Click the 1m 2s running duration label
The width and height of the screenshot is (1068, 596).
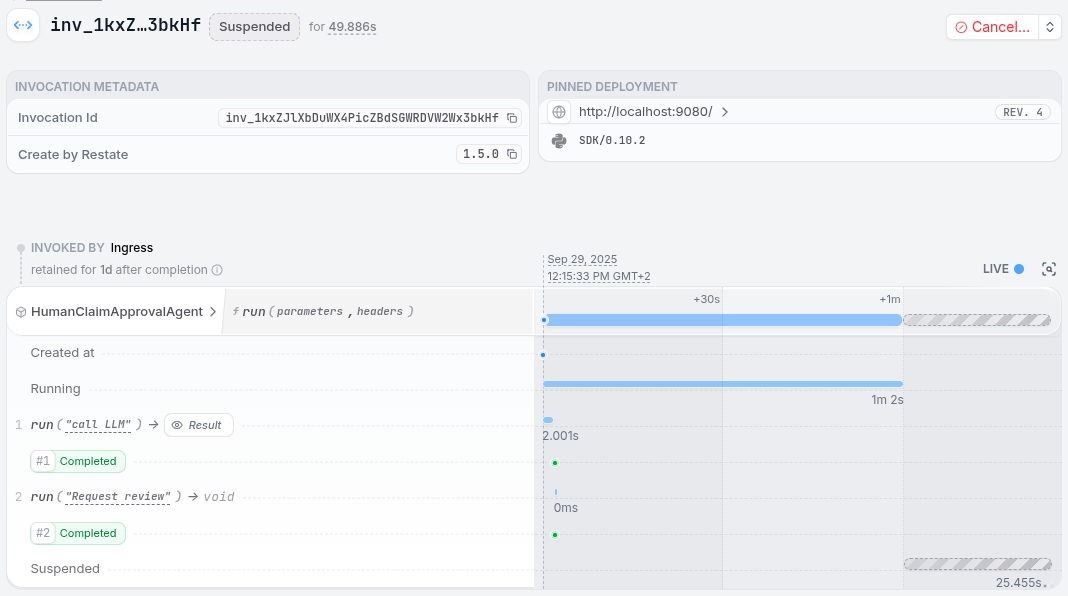click(888, 400)
